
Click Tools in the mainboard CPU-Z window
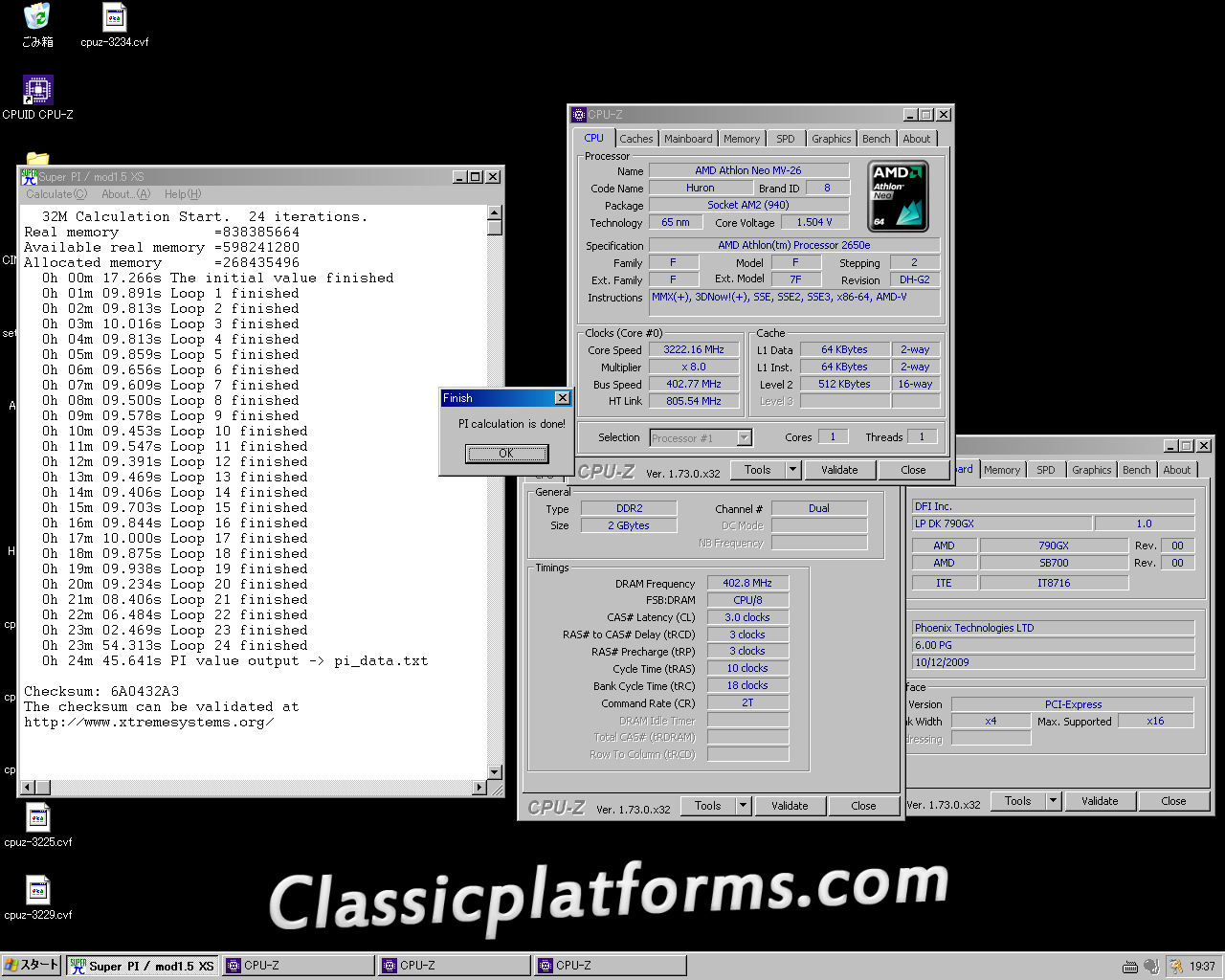1018,801
